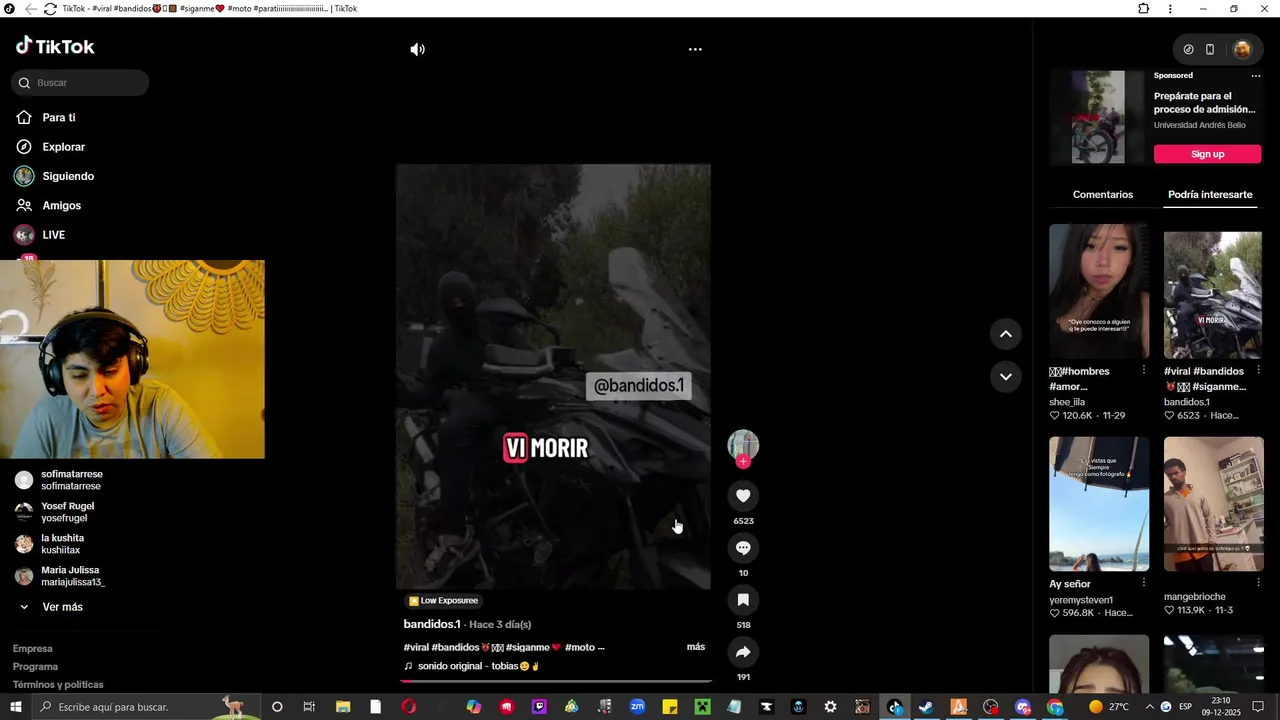Open the 'VI MORIR' suggested video thumbnail
The width and height of the screenshot is (1280, 720).
[x=1213, y=295]
